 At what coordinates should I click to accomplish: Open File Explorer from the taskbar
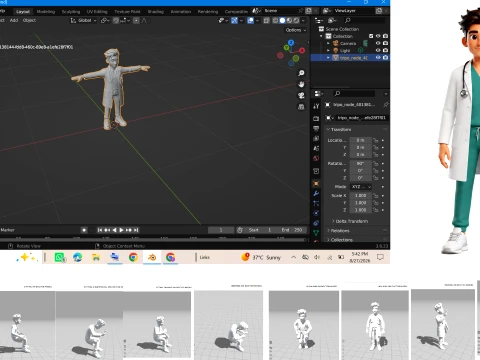point(96,257)
